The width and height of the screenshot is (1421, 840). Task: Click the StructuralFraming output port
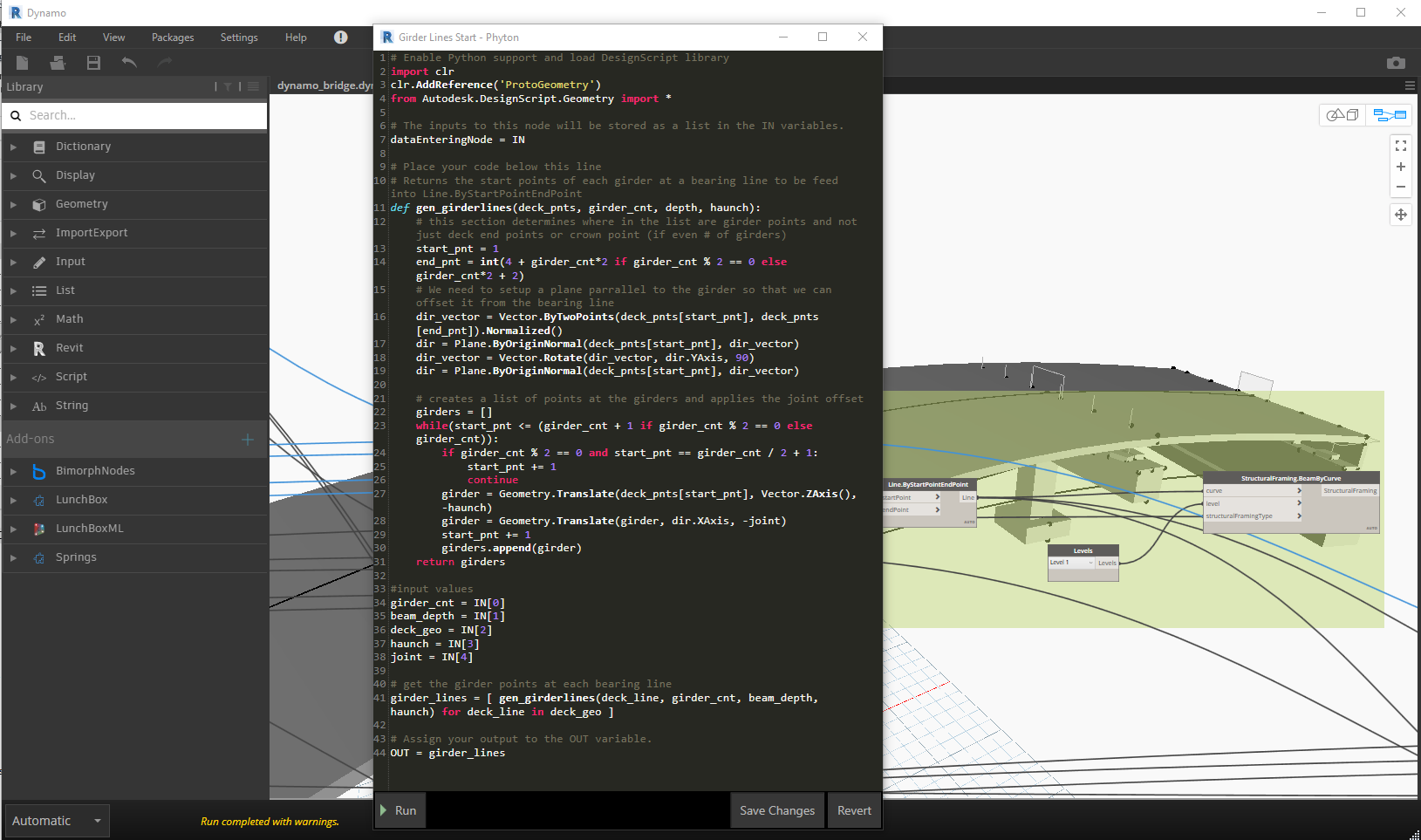click(x=1350, y=490)
